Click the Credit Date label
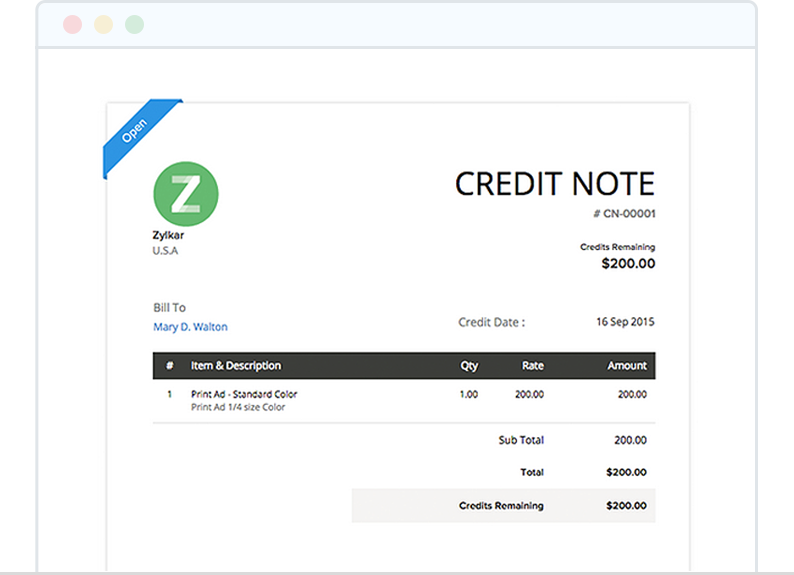794x575 pixels. tap(492, 322)
